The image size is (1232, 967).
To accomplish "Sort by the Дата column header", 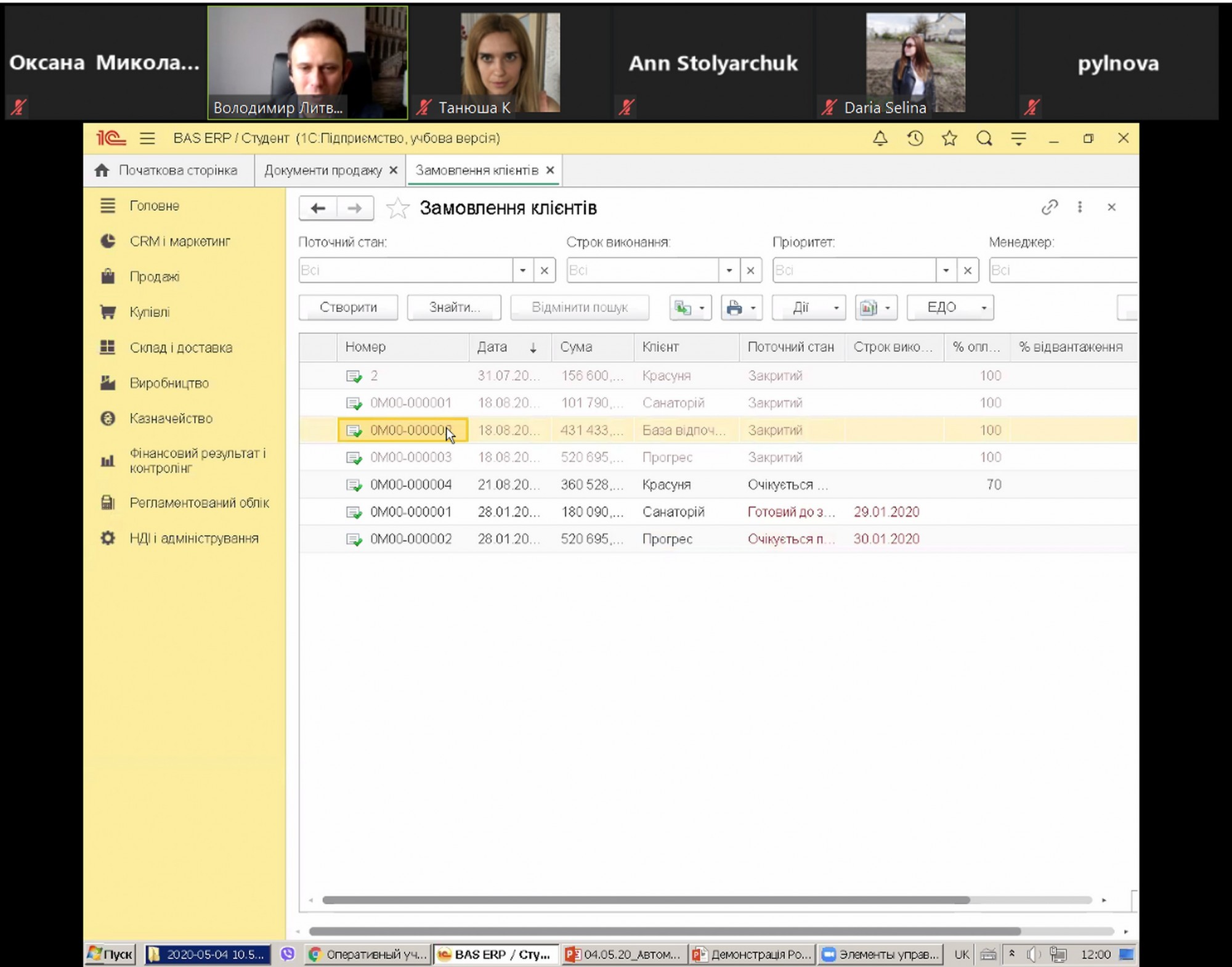I will pos(510,347).
